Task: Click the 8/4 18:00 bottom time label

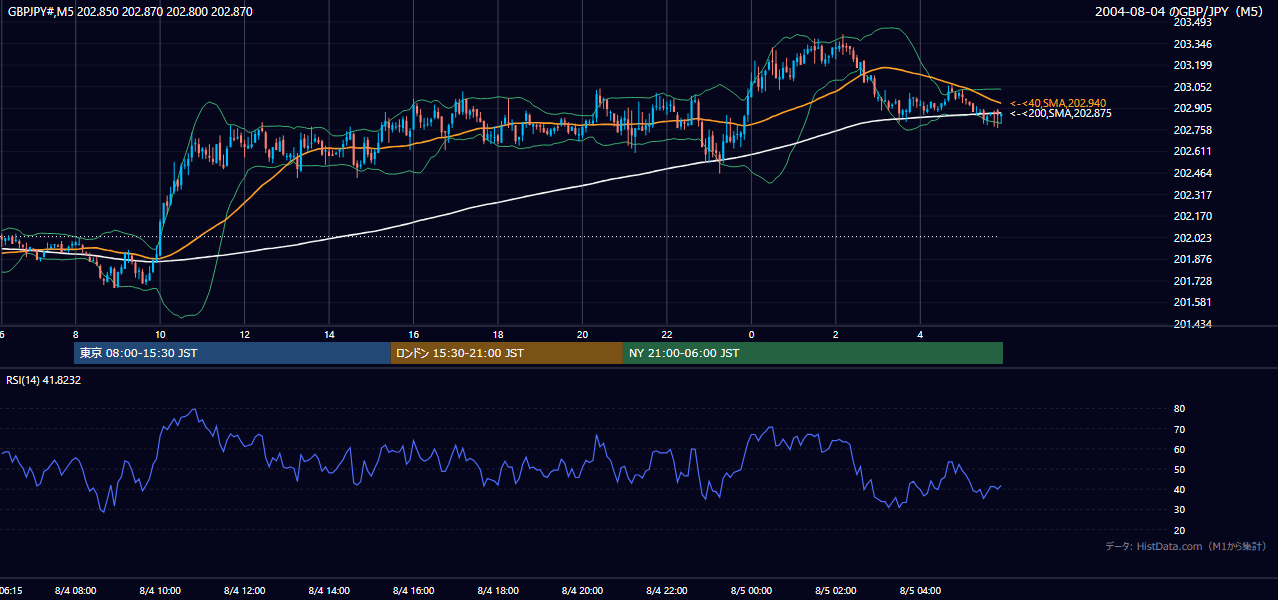Action: (x=498, y=591)
